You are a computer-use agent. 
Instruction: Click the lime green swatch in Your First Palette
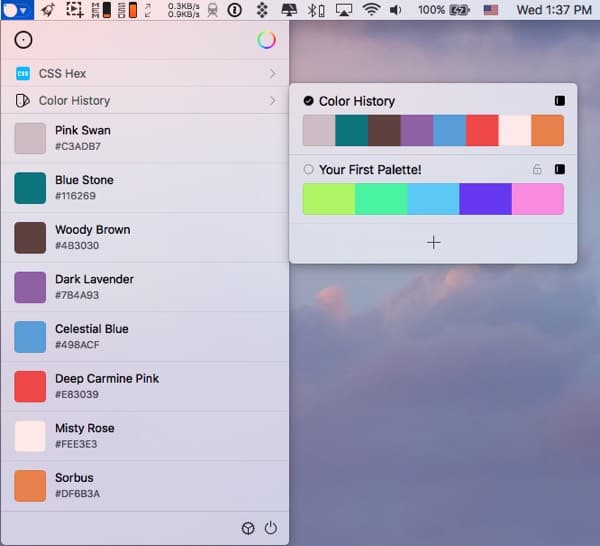point(329,199)
